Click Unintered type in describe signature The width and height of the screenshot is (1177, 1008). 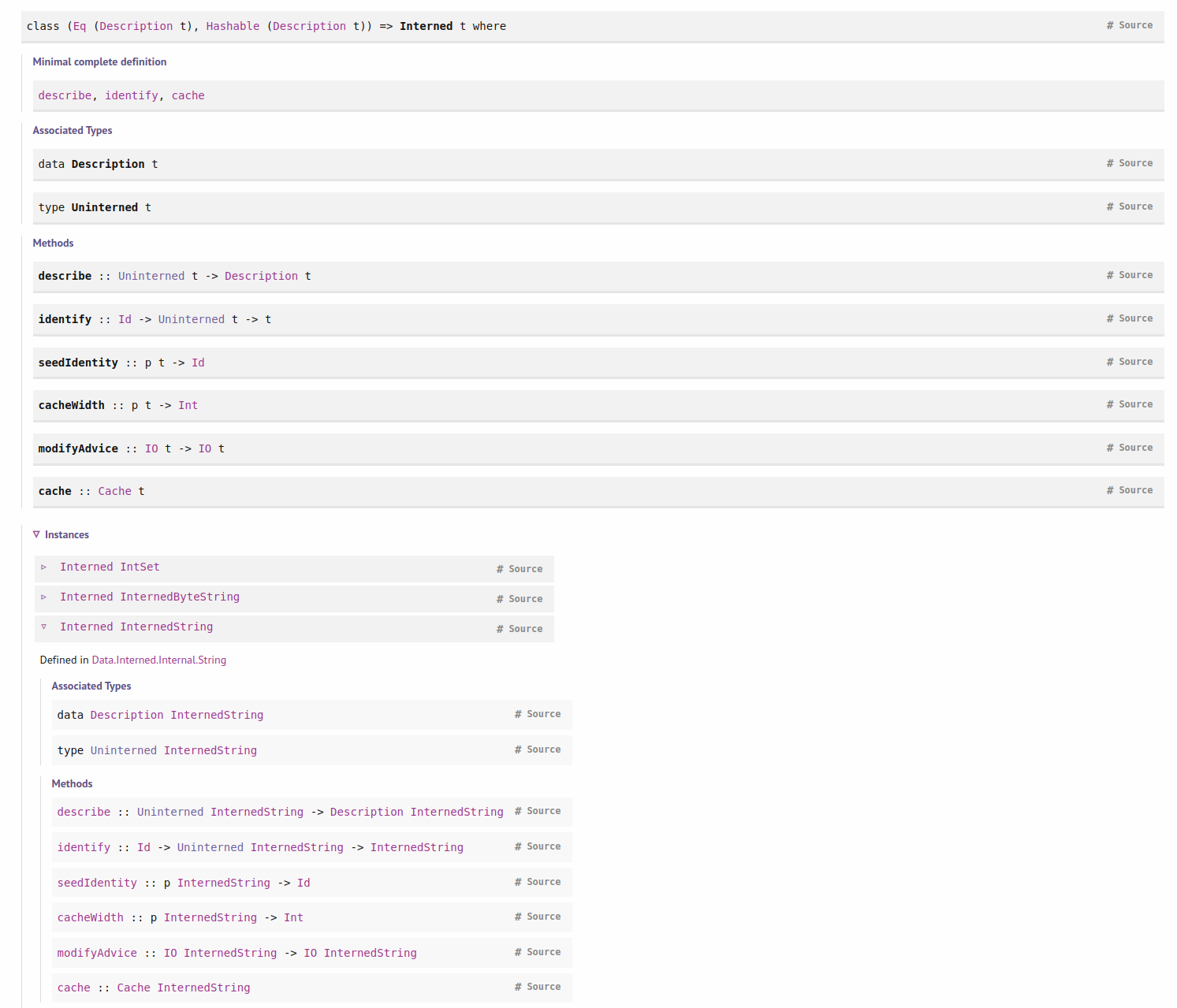point(151,276)
